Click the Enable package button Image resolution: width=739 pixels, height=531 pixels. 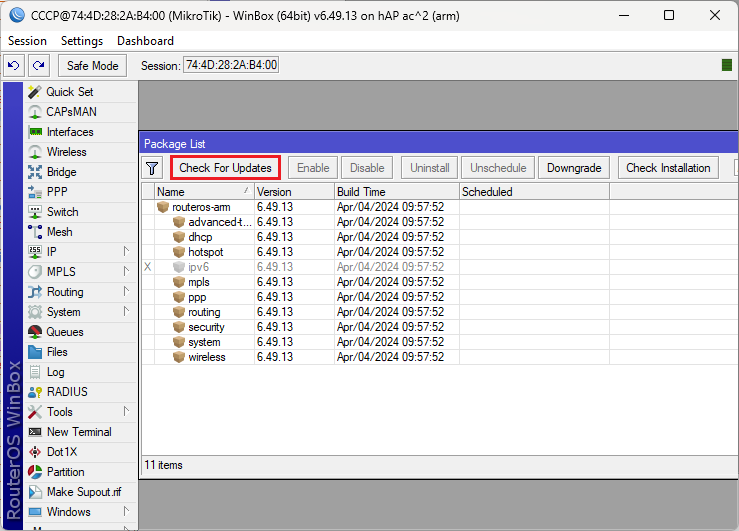click(313, 168)
